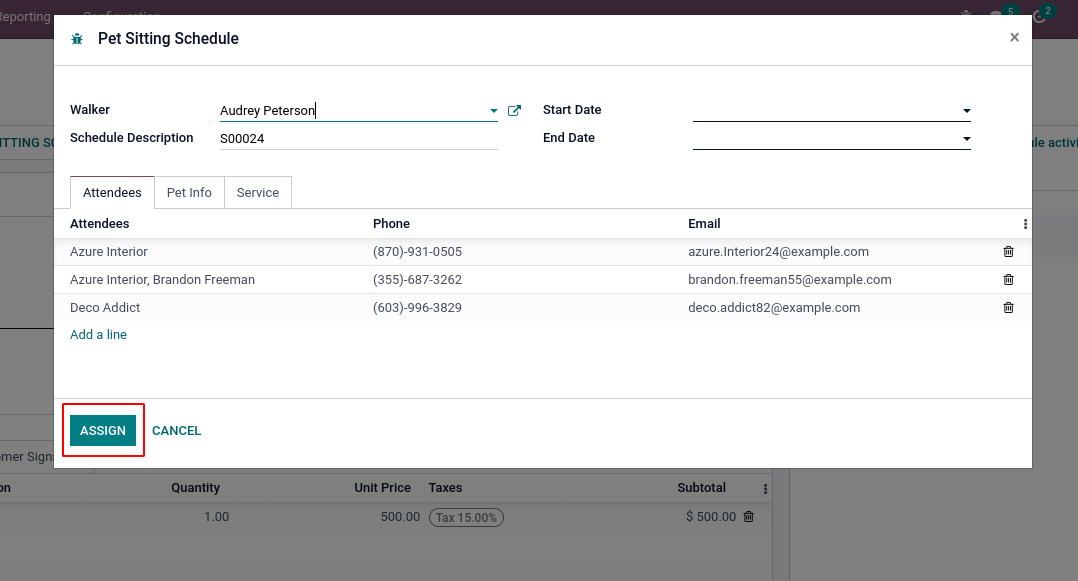Image resolution: width=1078 pixels, height=581 pixels.
Task: Close the Pet Sitting Schedule dialog
Action: pos(1014,38)
